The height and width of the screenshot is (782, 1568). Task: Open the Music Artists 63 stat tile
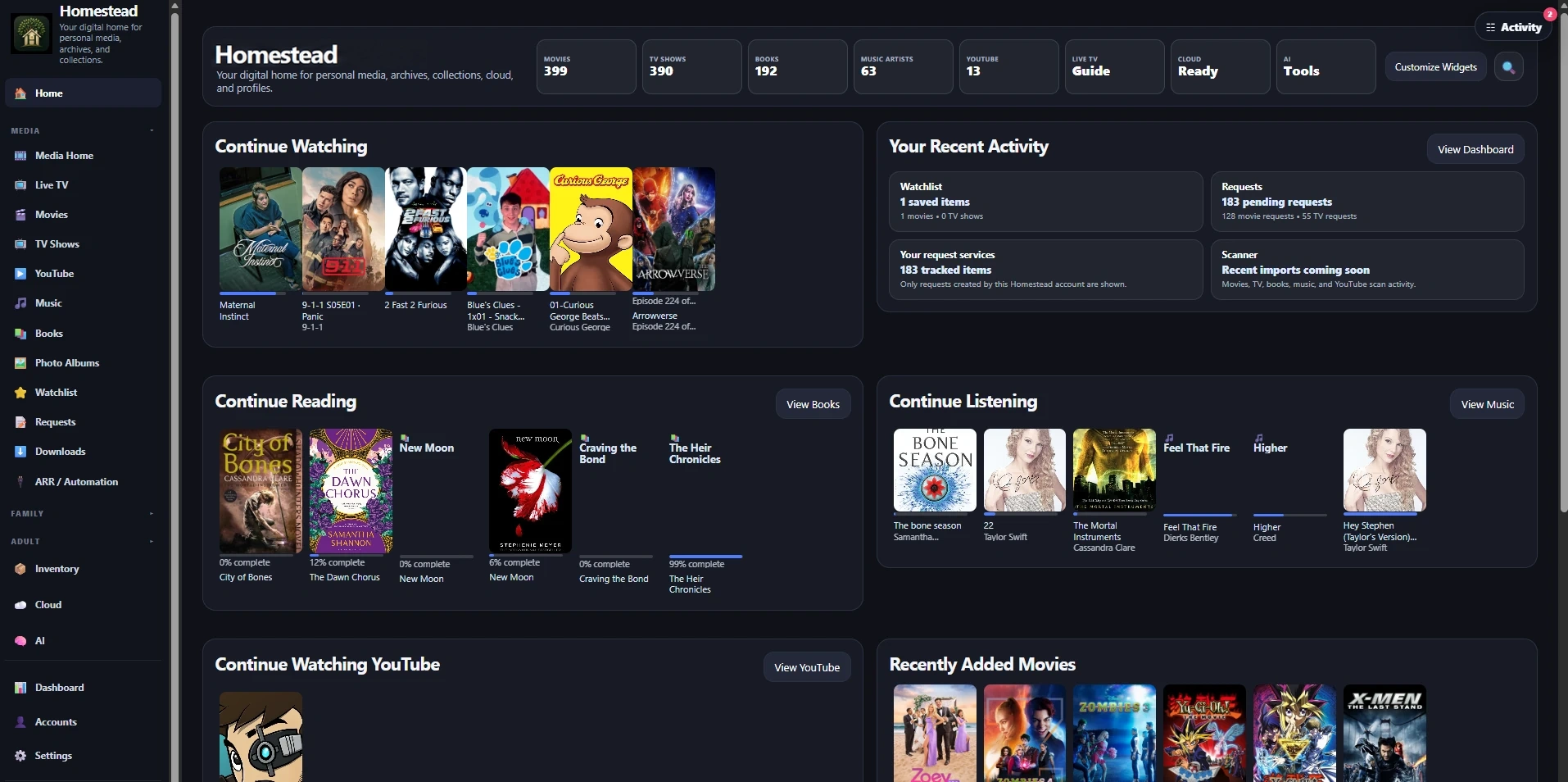(904, 66)
